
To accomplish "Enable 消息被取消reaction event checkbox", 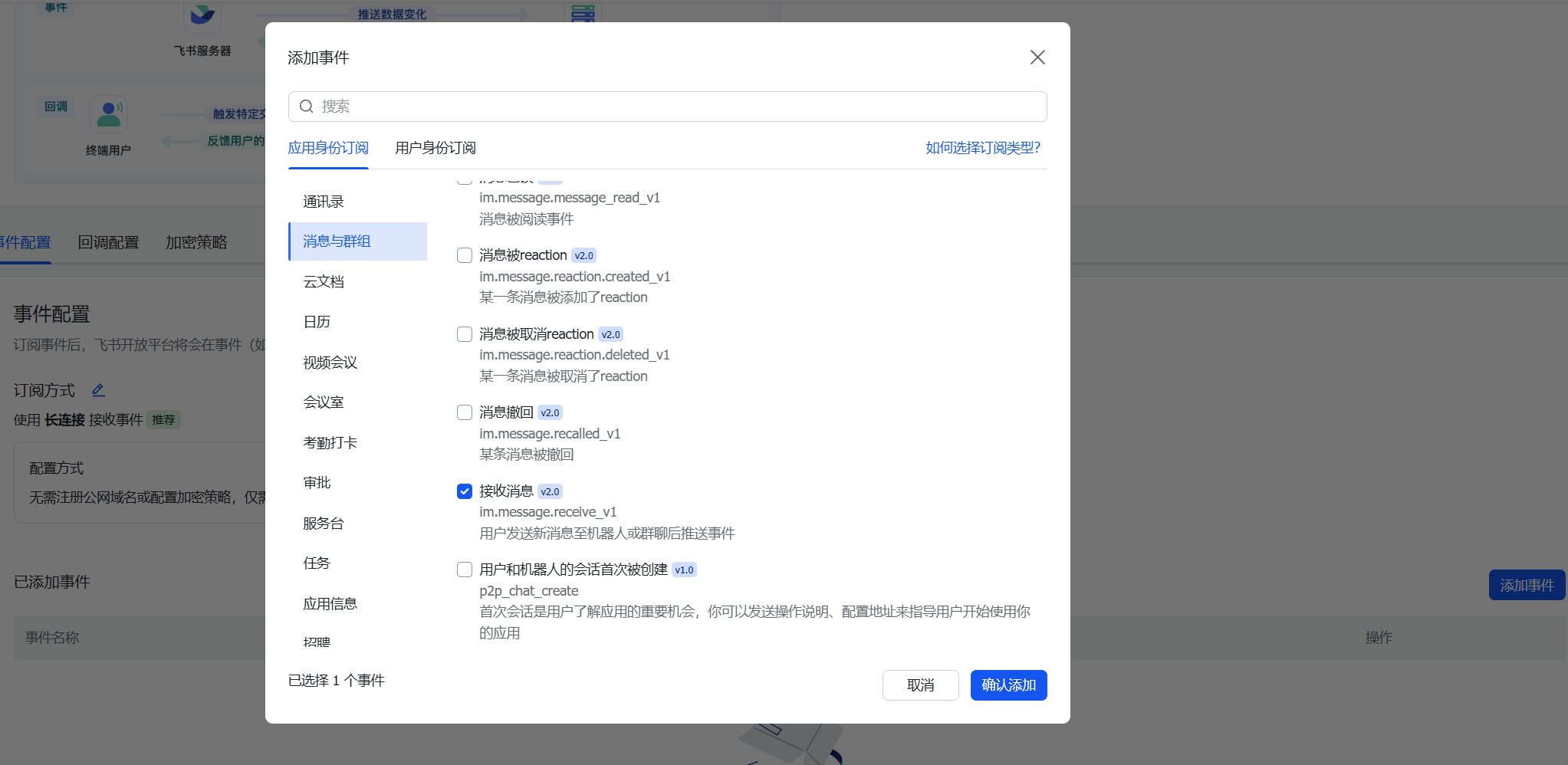I will [465, 334].
